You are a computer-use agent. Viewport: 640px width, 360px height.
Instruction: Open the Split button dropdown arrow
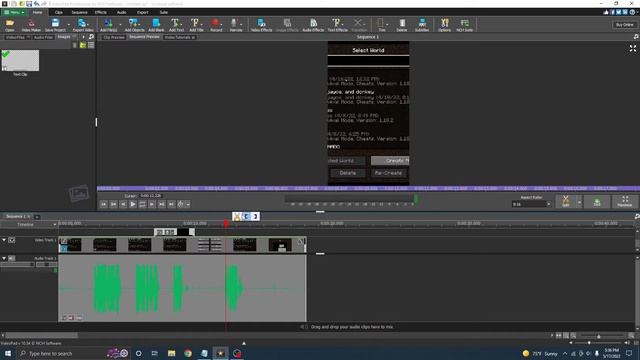(579, 202)
